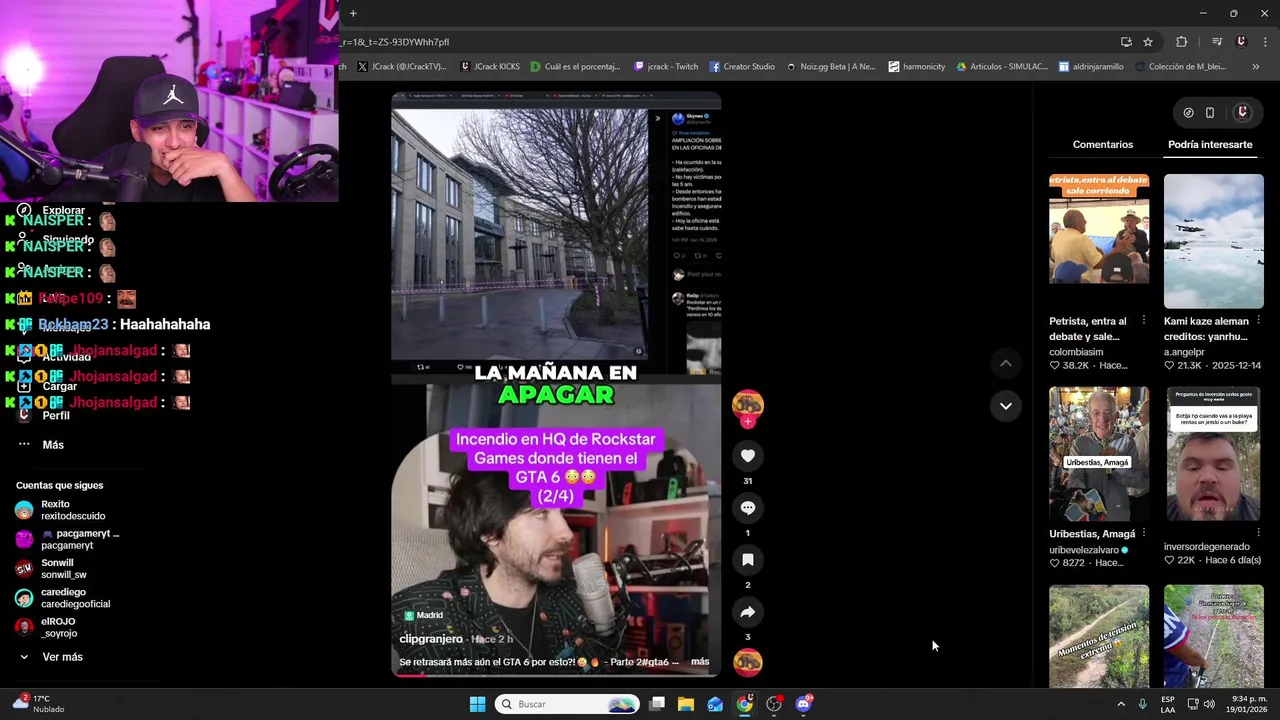Screen dimensions: 1280x720
Task: Open pacgameryt account in followed list
Action: (x=69, y=539)
